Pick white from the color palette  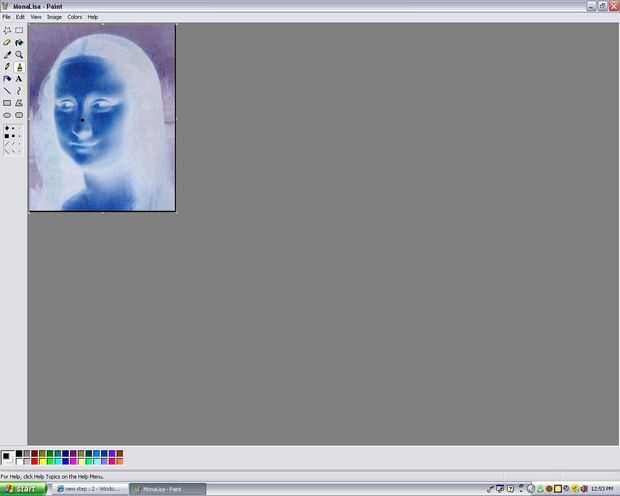click(19, 461)
